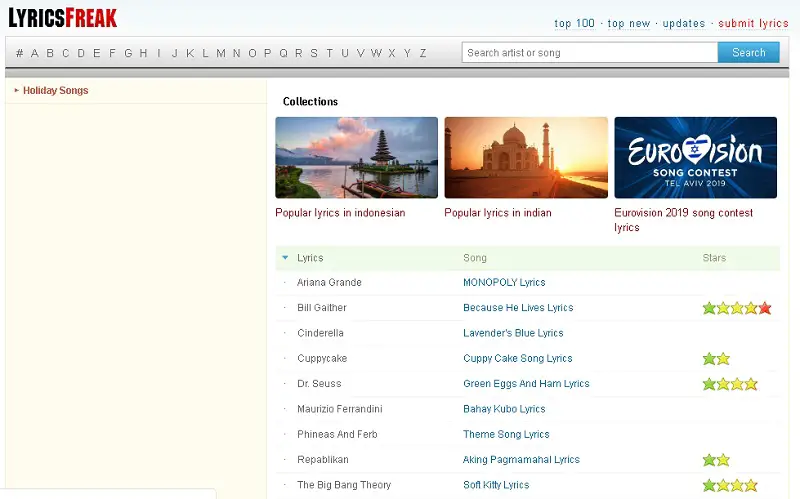Open Because He Lives Lyrics
The height and width of the screenshot is (499, 800).
click(x=518, y=308)
